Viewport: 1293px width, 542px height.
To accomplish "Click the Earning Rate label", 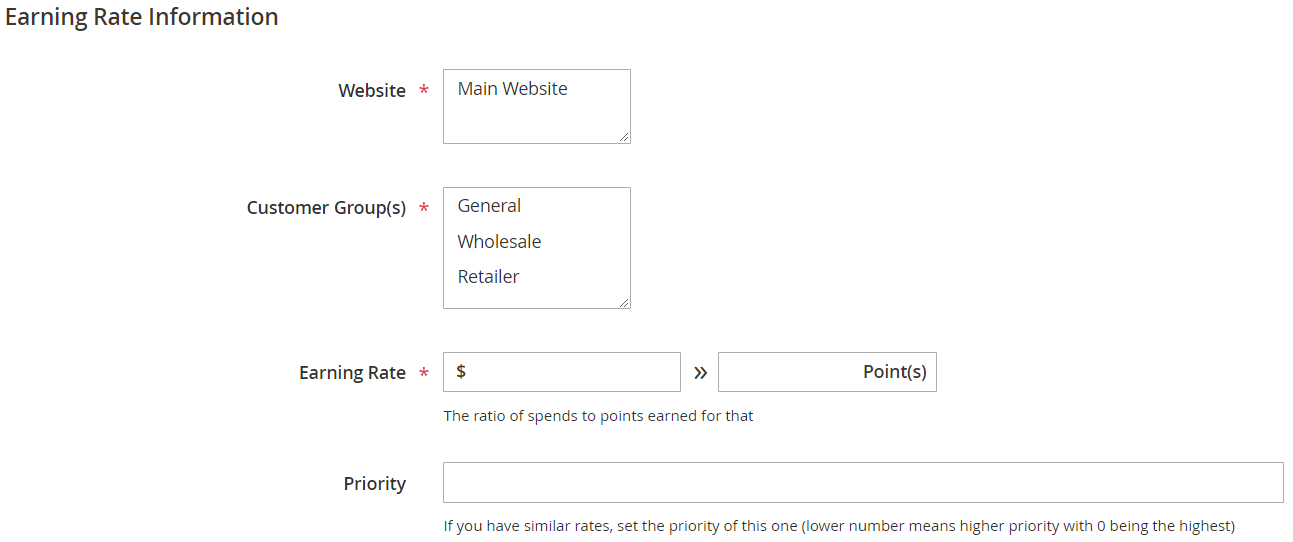I will click(352, 373).
